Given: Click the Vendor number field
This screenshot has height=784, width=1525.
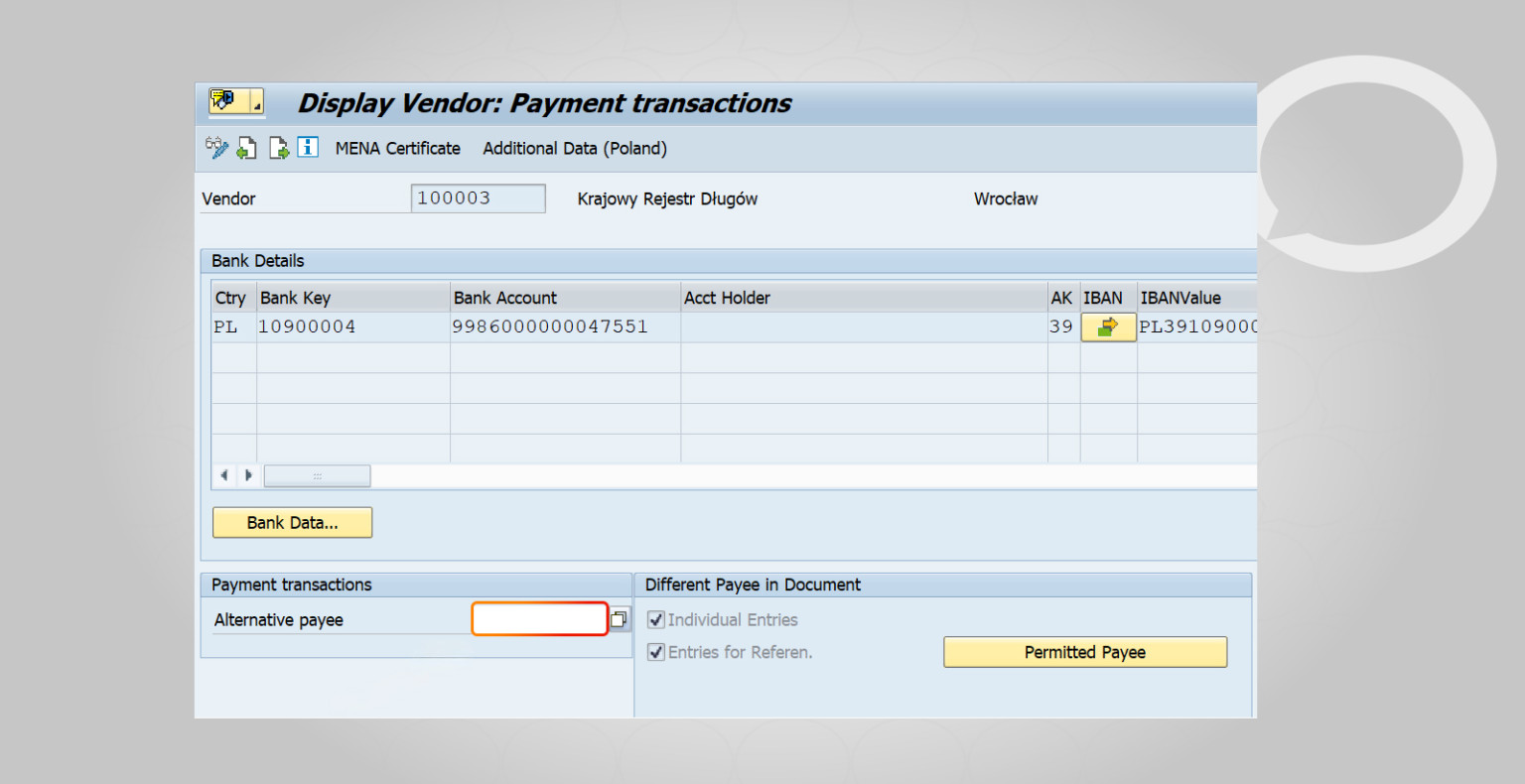Looking at the screenshot, I should (x=478, y=197).
